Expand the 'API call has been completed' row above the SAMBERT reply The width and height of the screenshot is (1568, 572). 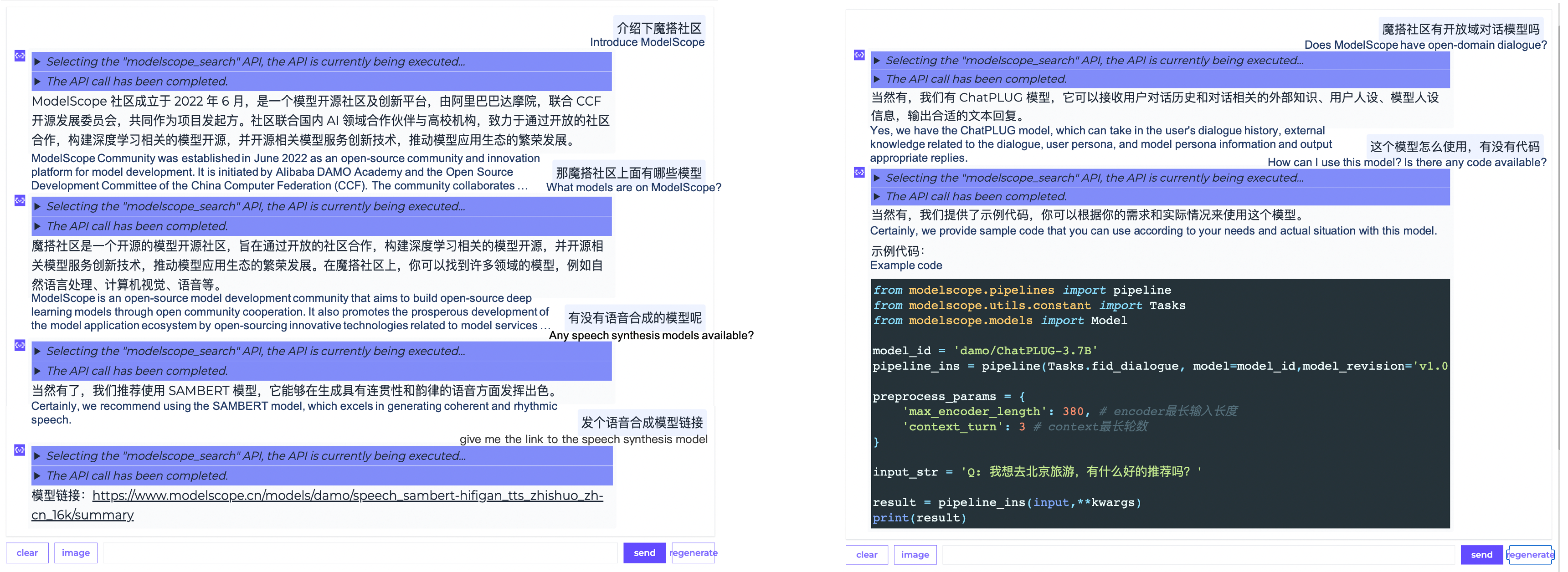pyautogui.click(x=321, y=371)
